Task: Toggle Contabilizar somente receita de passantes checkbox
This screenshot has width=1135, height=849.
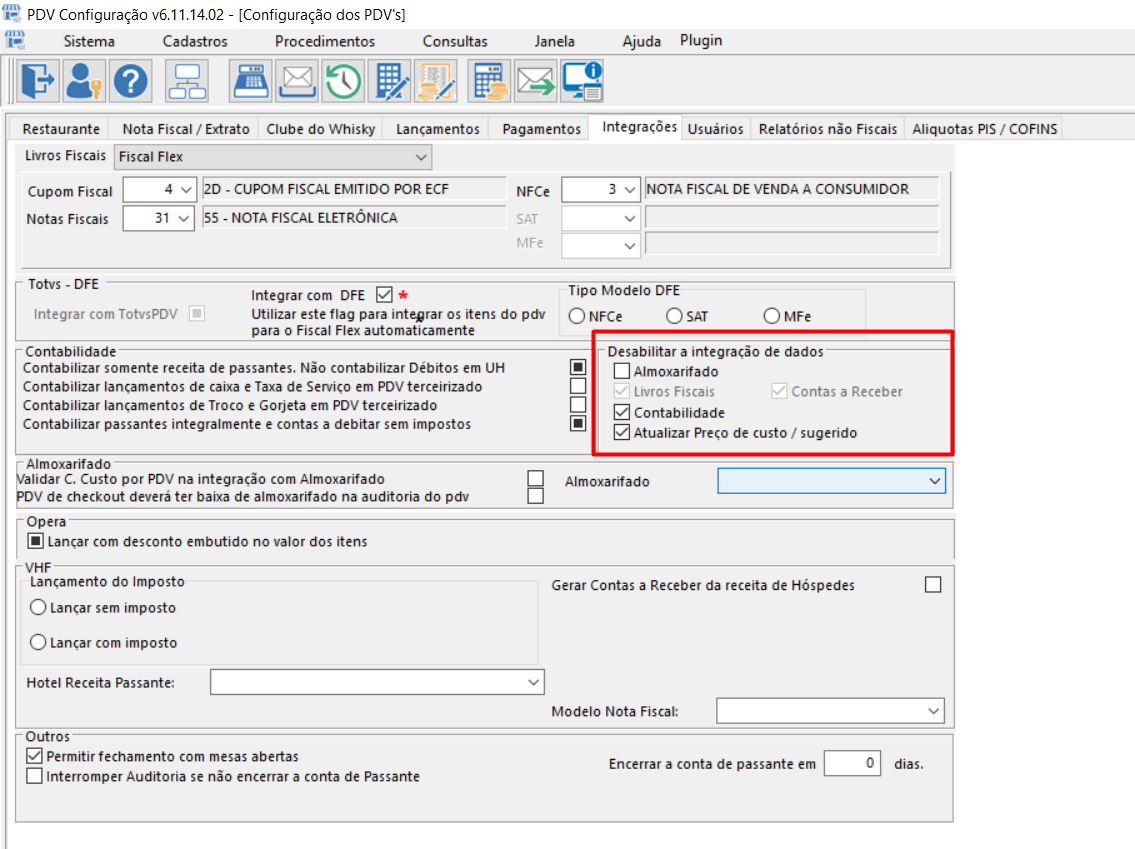Action: click(x=578, y=368)
